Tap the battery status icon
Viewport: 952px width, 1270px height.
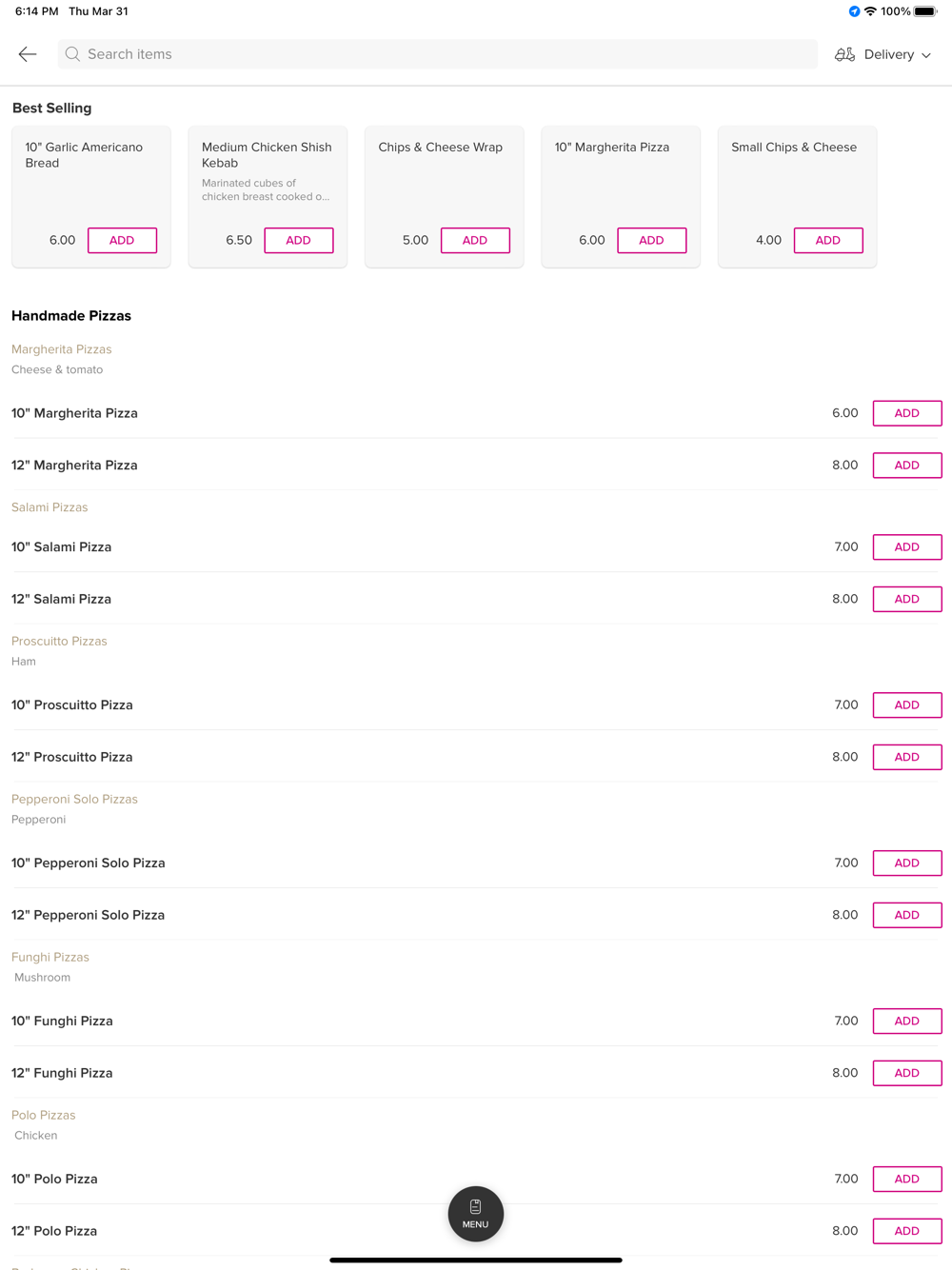[925, 11]
